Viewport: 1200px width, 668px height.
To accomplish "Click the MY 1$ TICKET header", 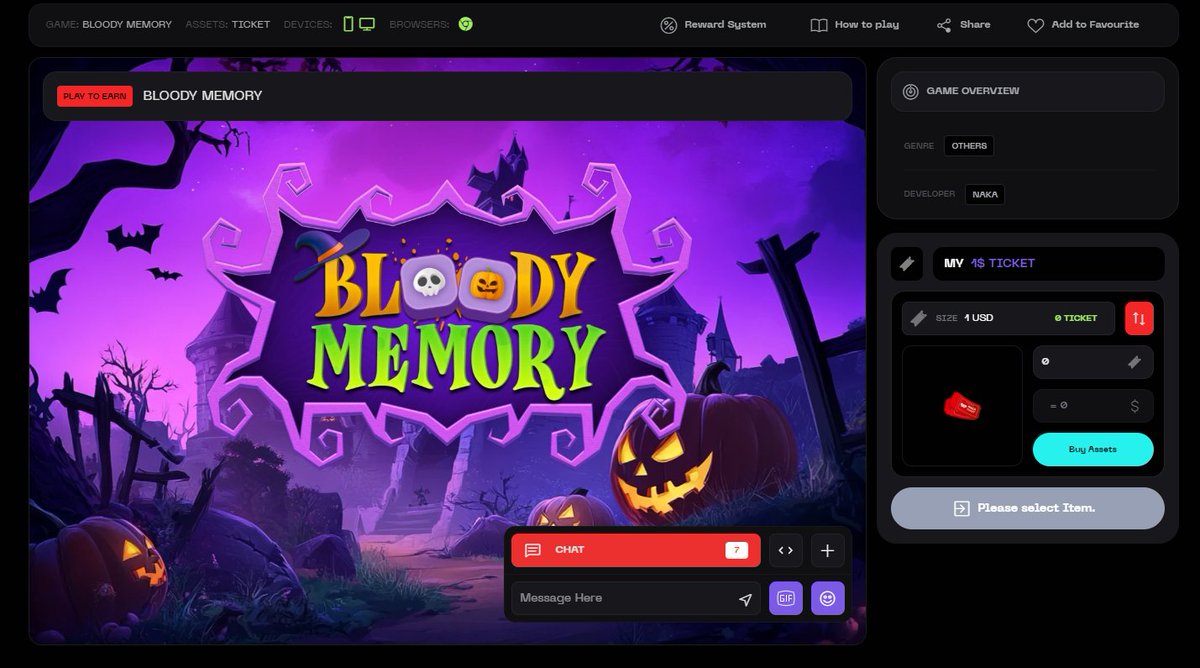I will (1048, 263).
